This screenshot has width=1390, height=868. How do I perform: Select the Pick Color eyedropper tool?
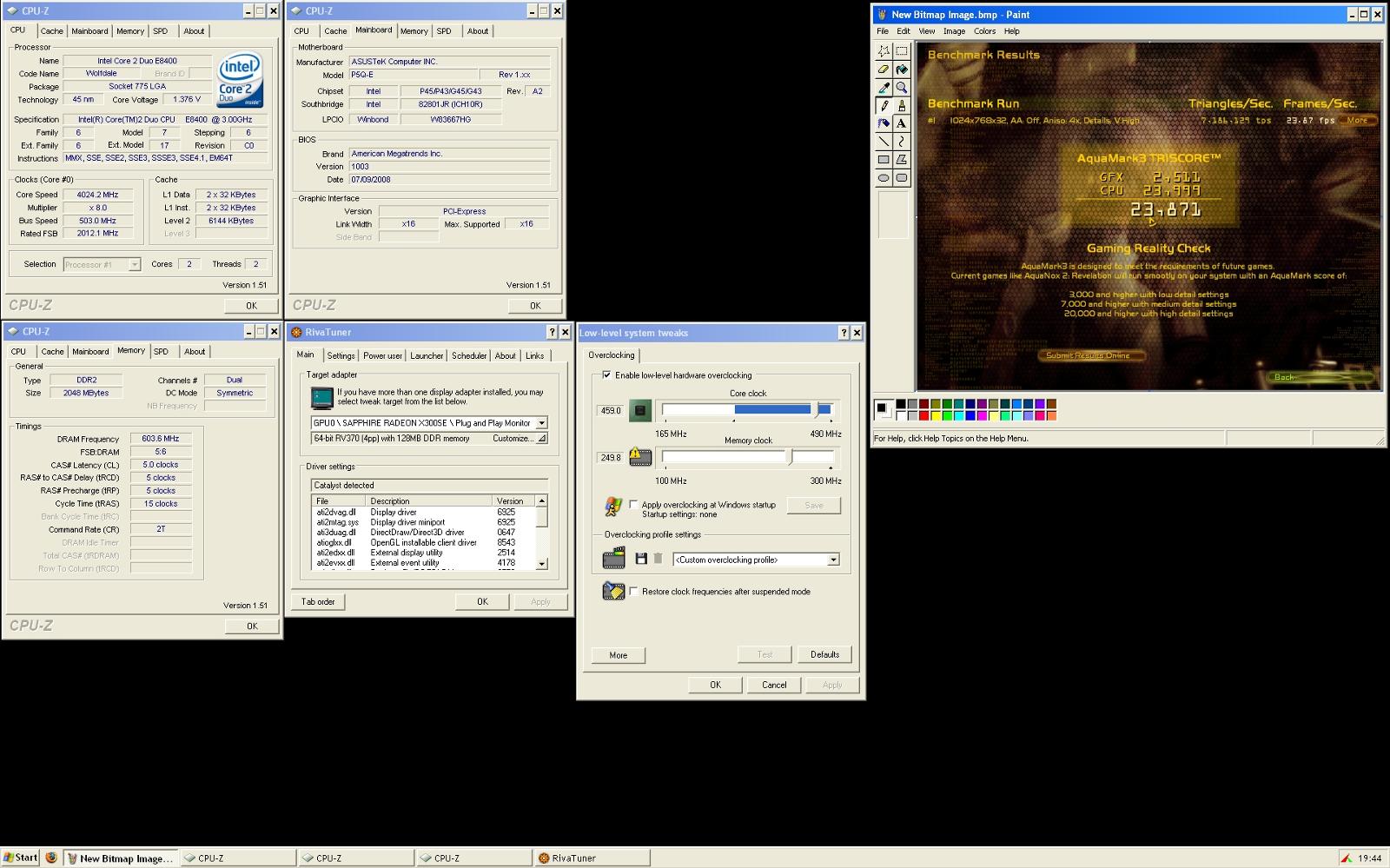(x=884, y=88)
